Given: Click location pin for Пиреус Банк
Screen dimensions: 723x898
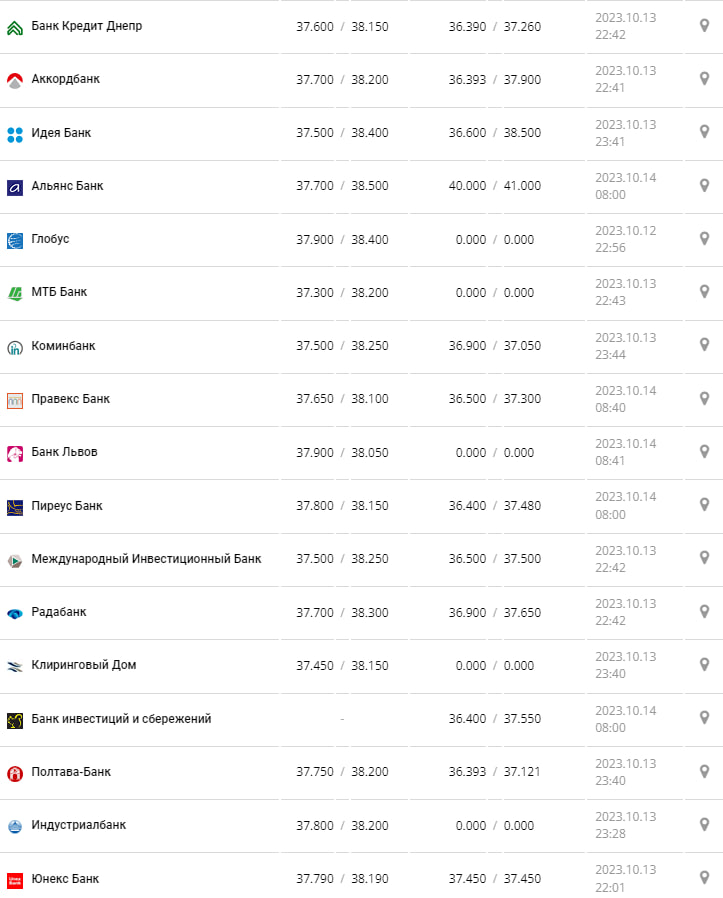Looking at the screenshot, I should click(x=704, y=505).
